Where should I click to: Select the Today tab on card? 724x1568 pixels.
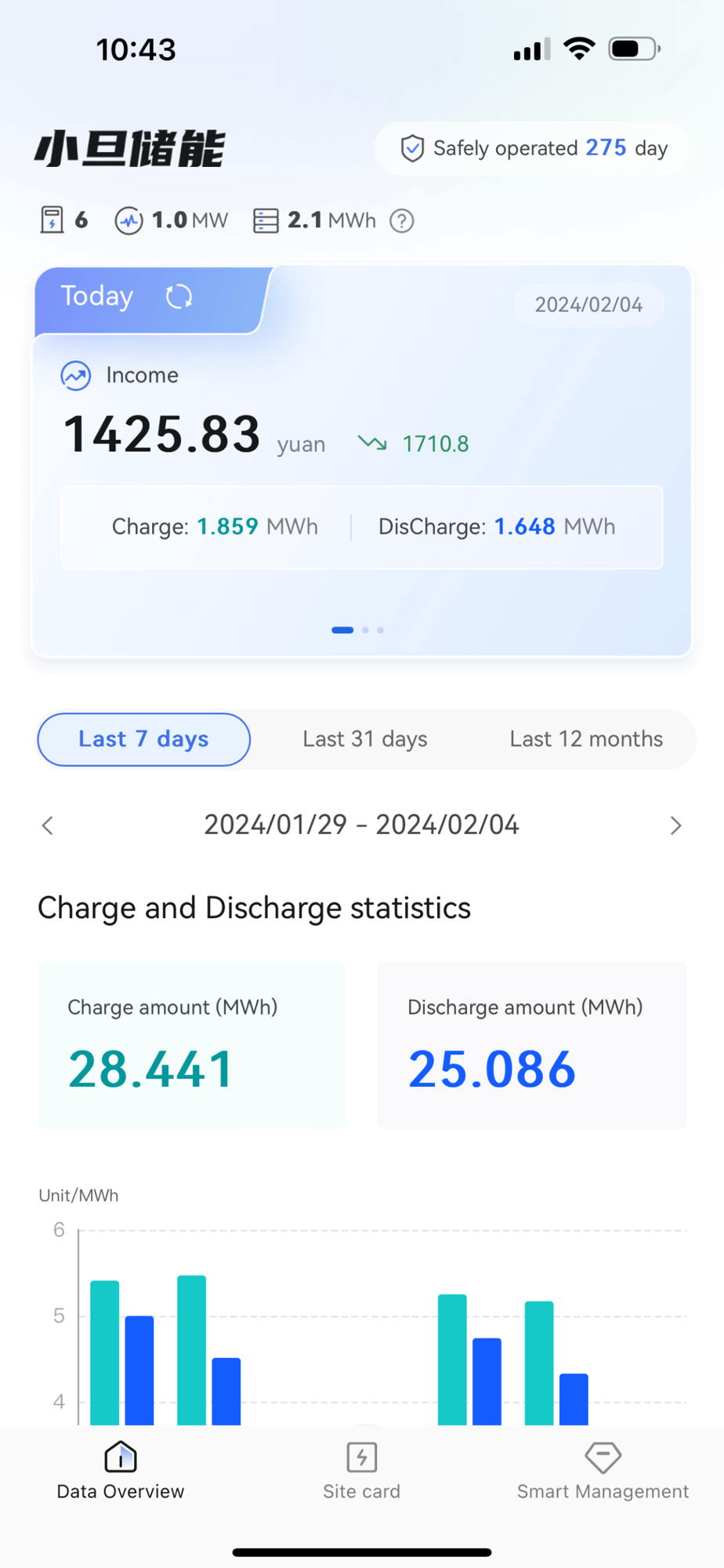[97, 296]
